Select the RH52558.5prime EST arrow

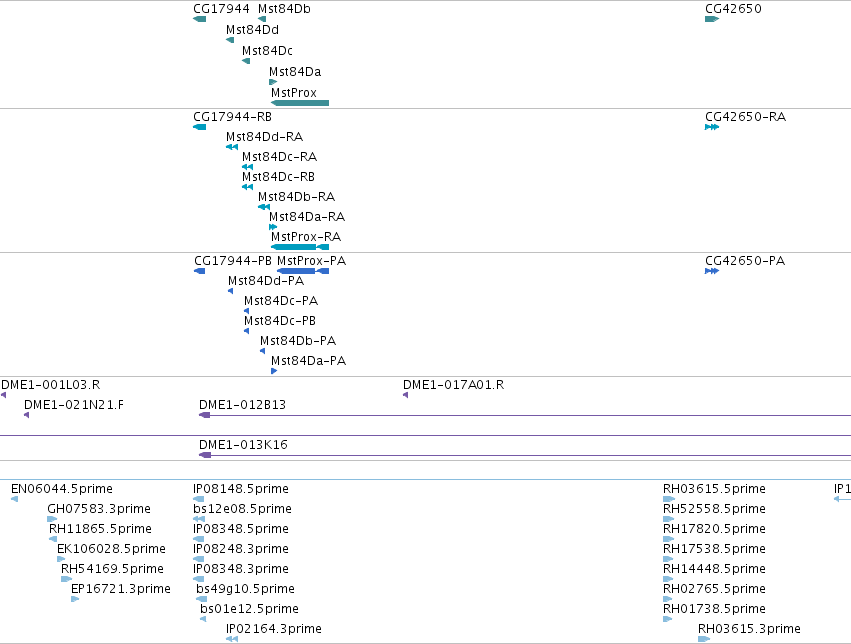669,520
